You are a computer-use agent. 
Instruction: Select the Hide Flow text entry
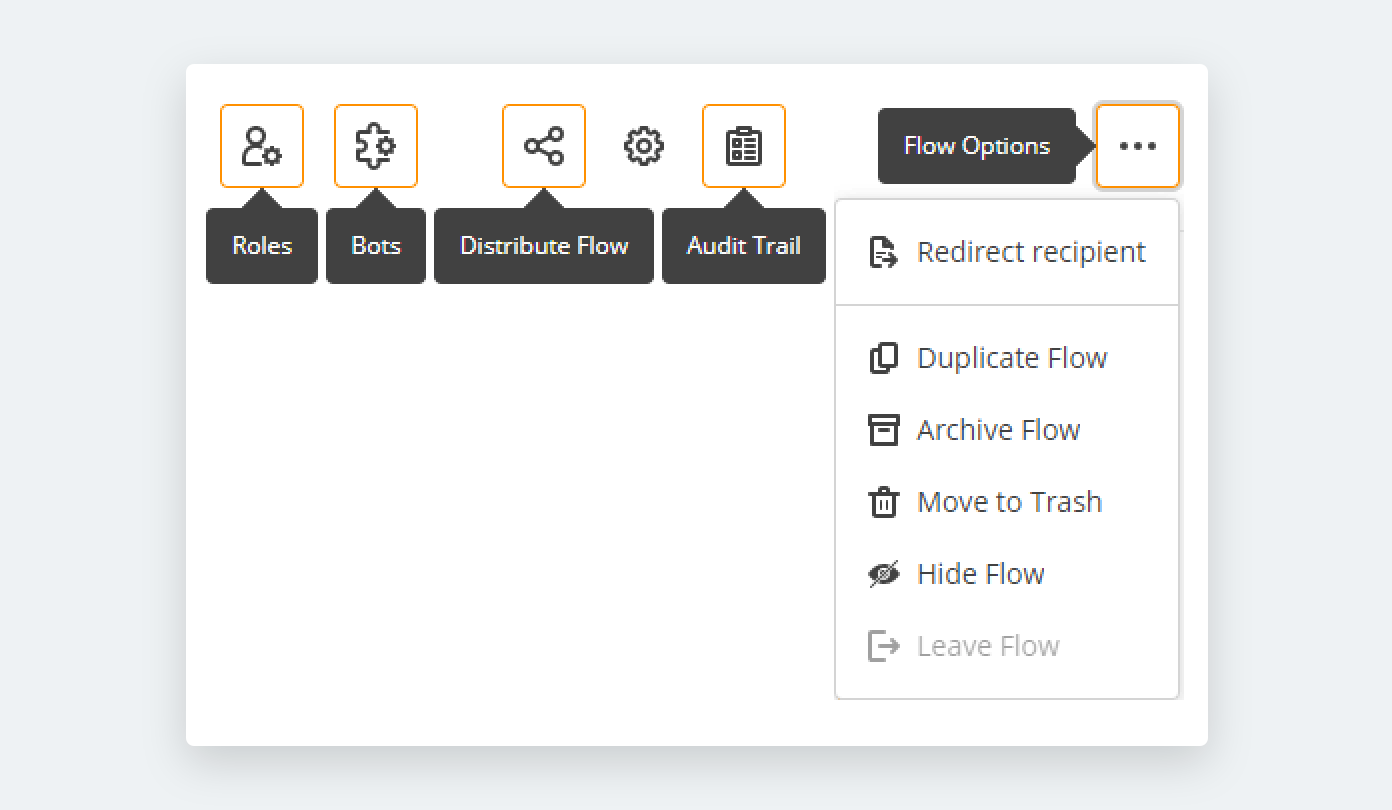coord(980,574)
